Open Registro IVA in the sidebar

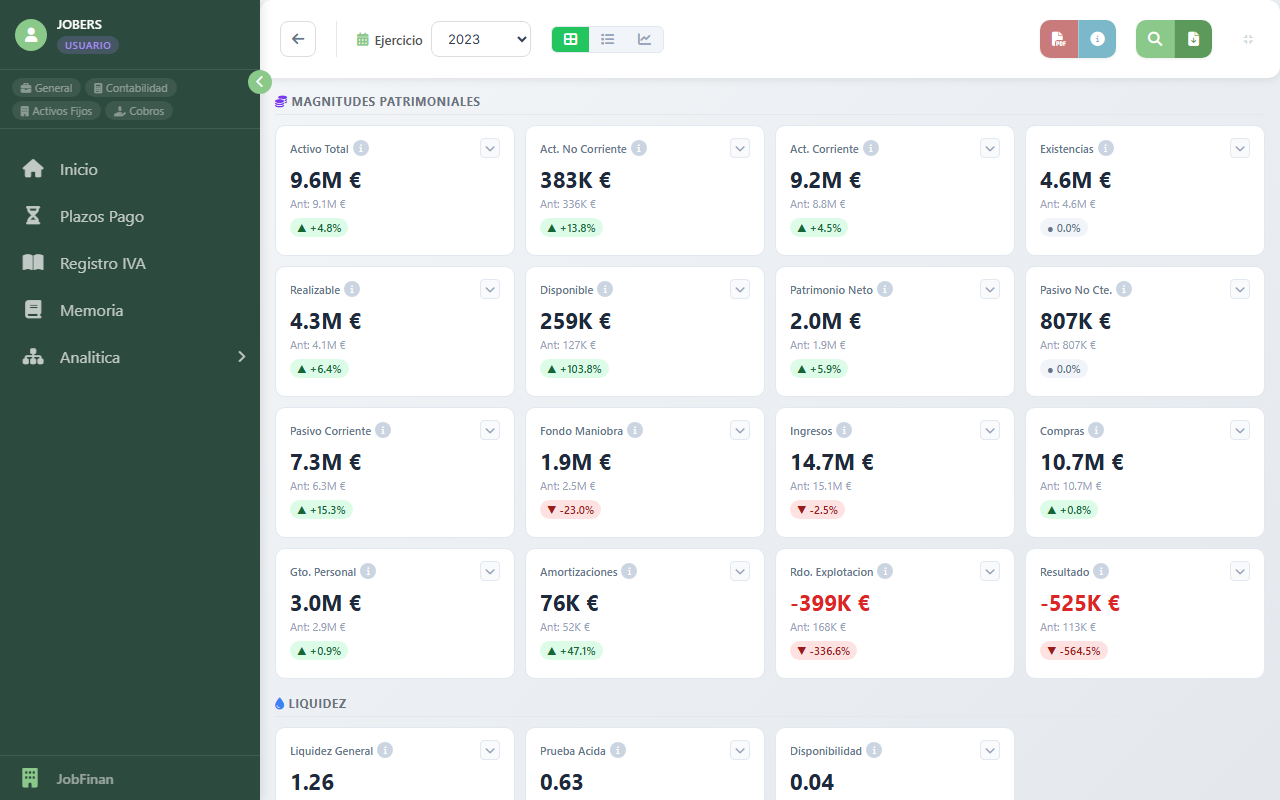click(102, 263)
